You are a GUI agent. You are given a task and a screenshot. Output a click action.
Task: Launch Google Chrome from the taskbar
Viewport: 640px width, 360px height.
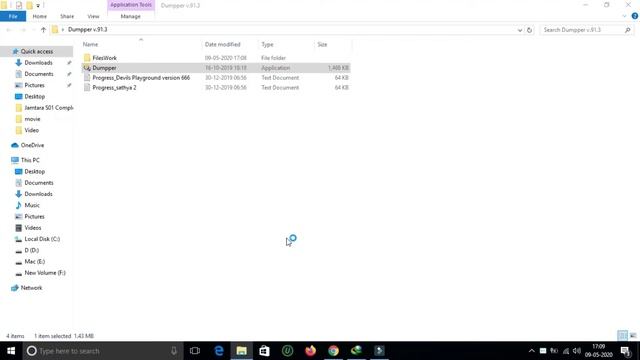(333, 351)
